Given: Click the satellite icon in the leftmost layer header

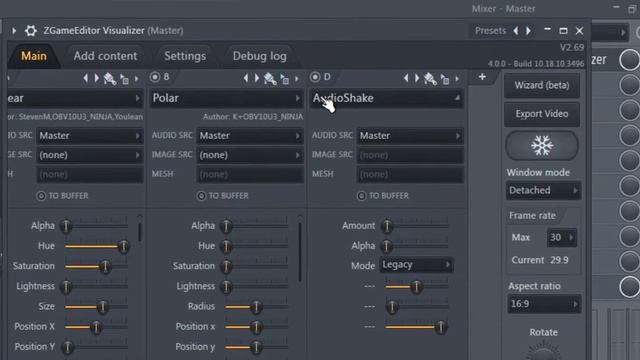Looking at the screenshot, I should (110, 78).
